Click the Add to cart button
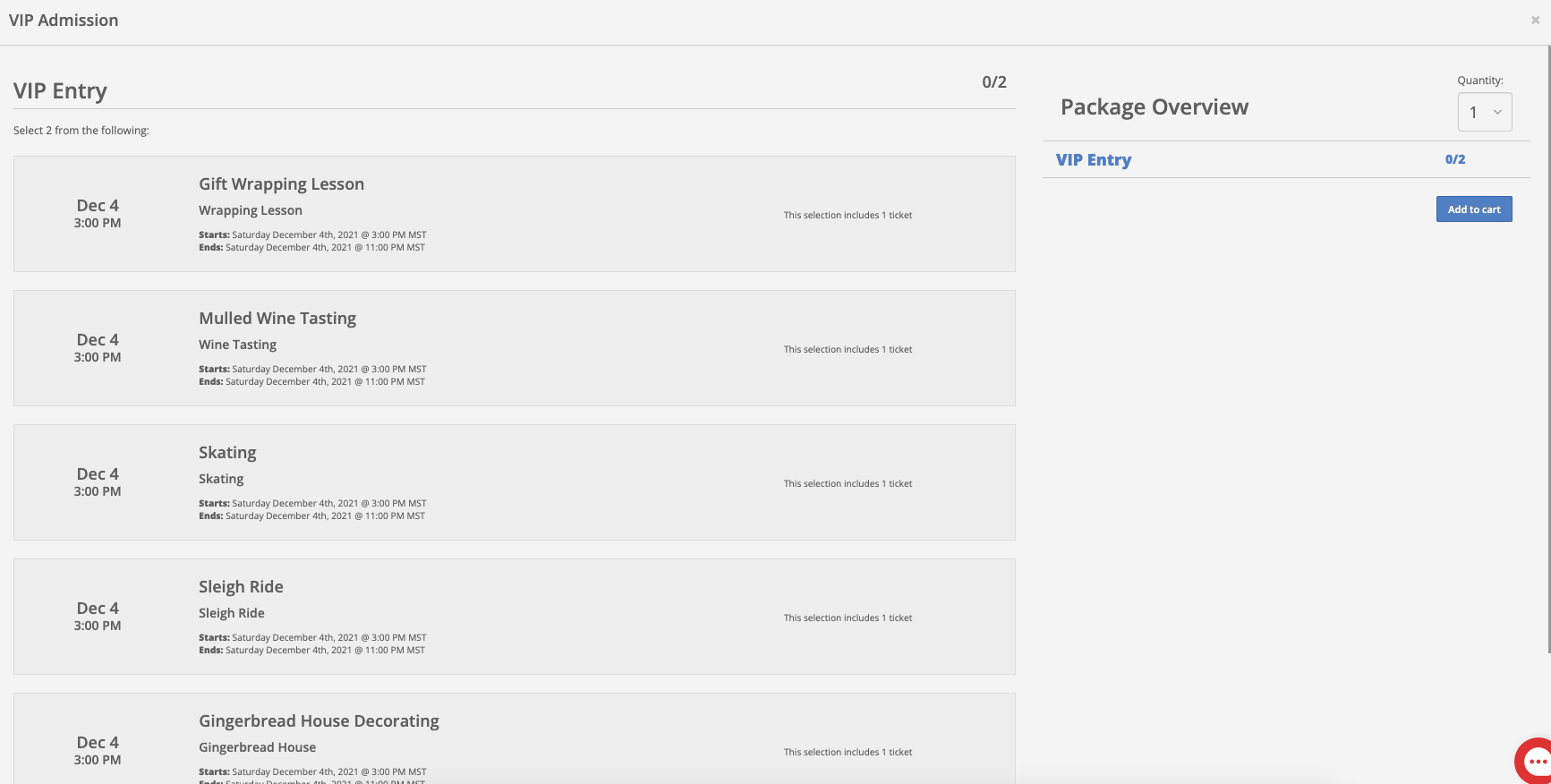 1474,209
